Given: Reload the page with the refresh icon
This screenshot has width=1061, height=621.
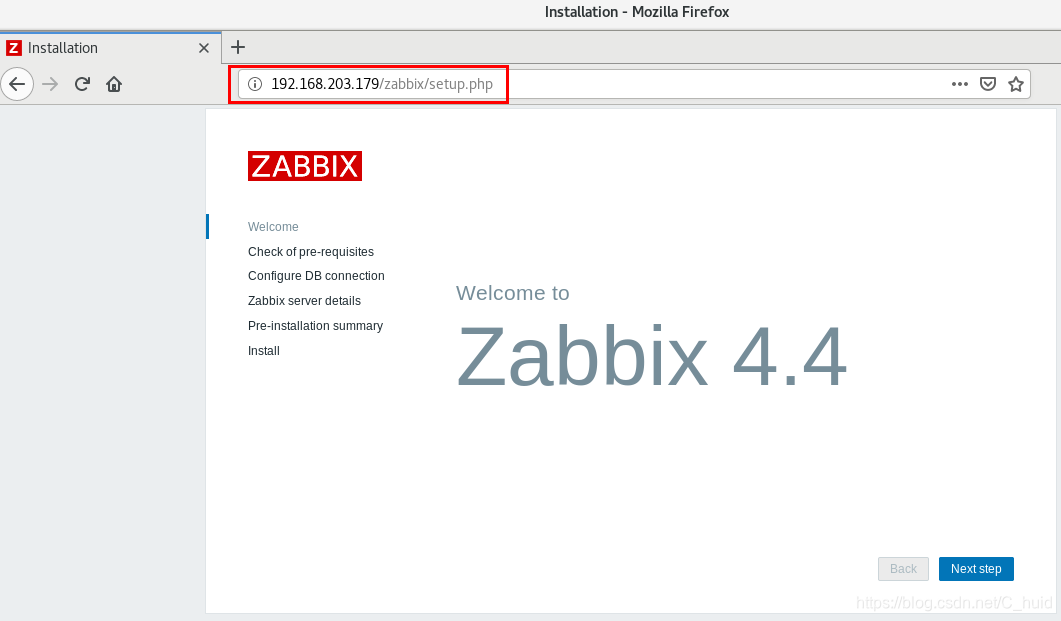Looking at the screenshot, I should (82, 84).
